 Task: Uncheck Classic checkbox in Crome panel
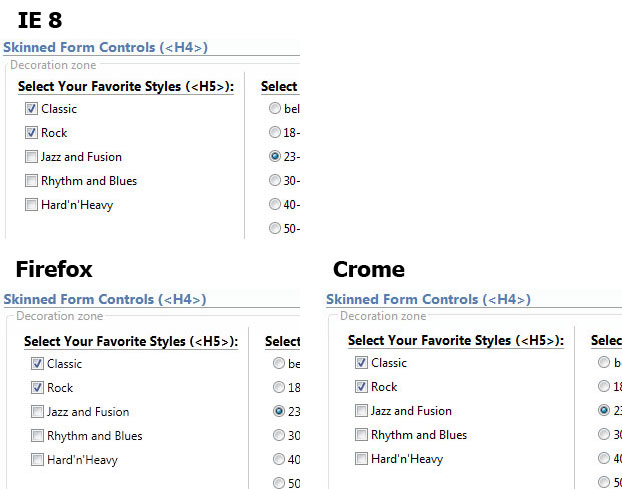click(x=362, y=363)
